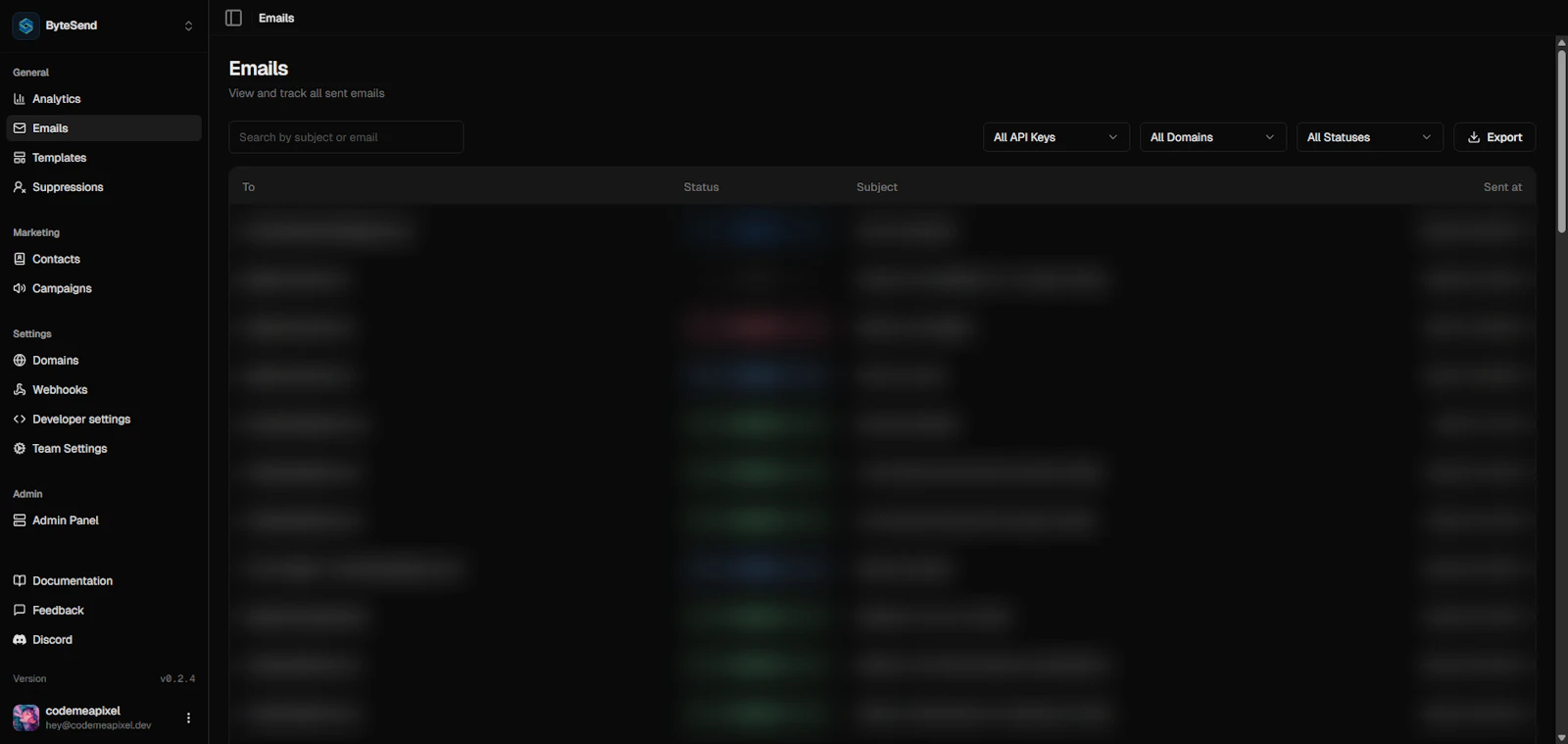
Task: Click the codemeapixel avatar image
Action: point(26,718)
